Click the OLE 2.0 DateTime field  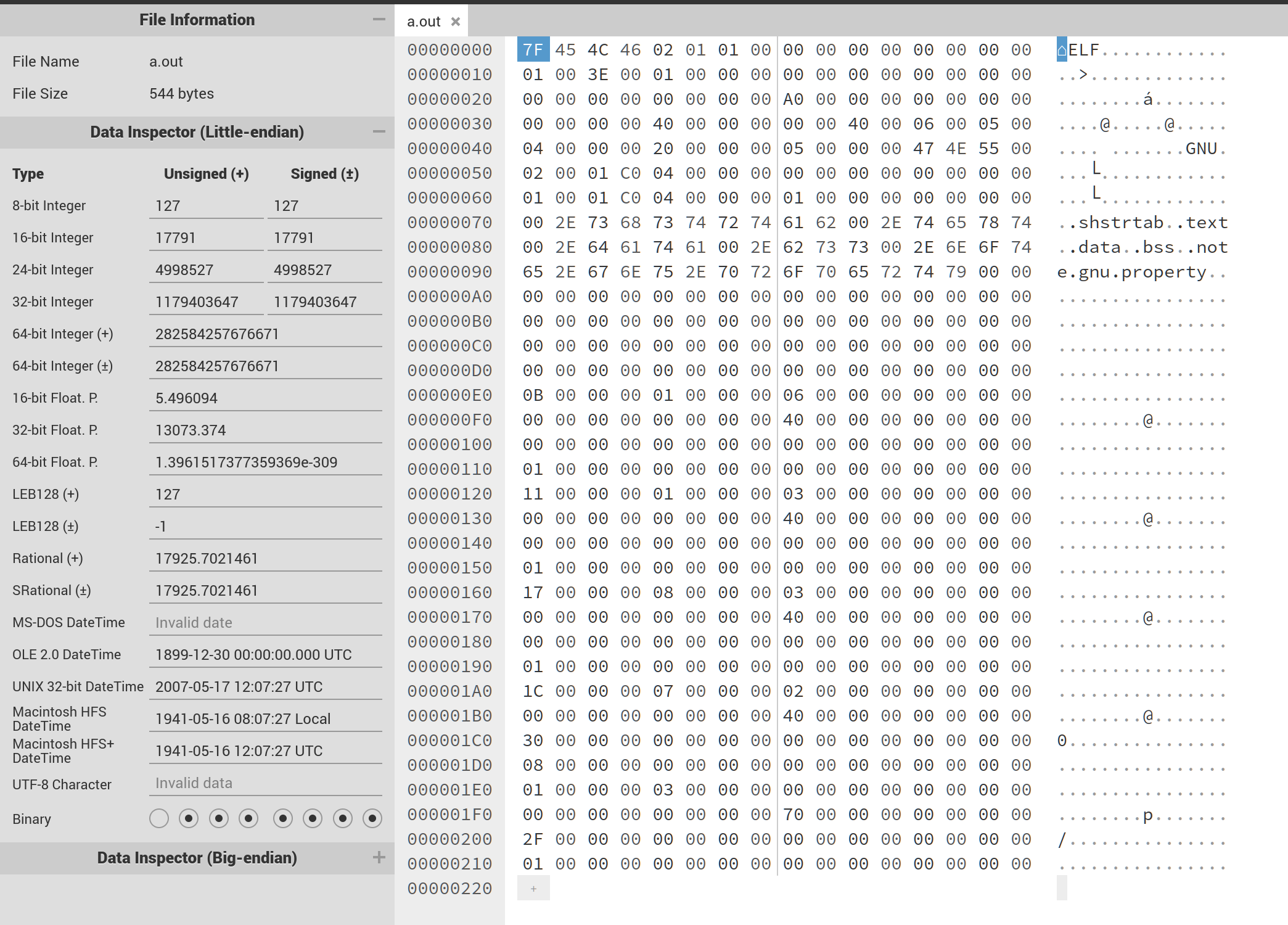click(x=266, y=655)
